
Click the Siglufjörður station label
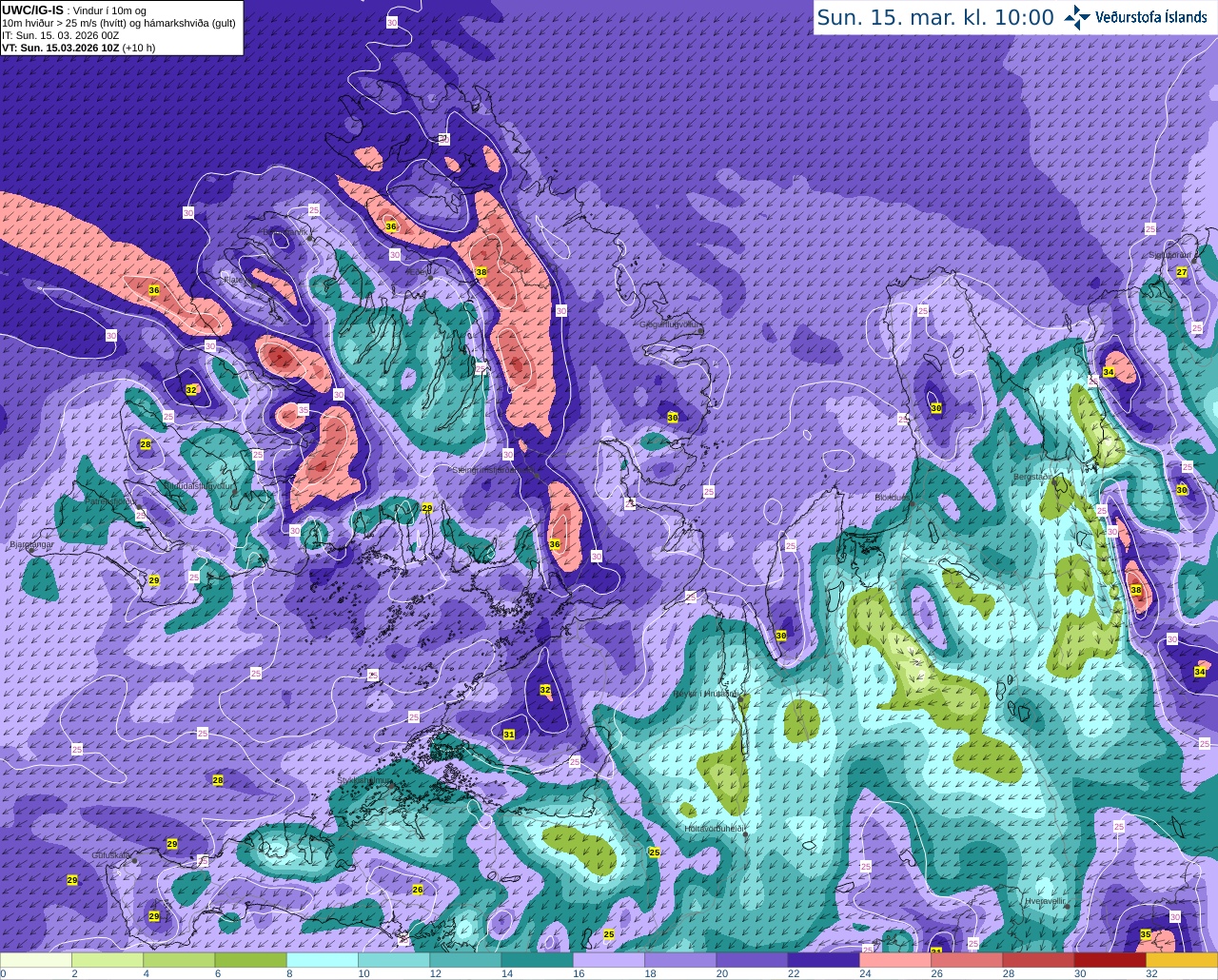coord(1169,255)
